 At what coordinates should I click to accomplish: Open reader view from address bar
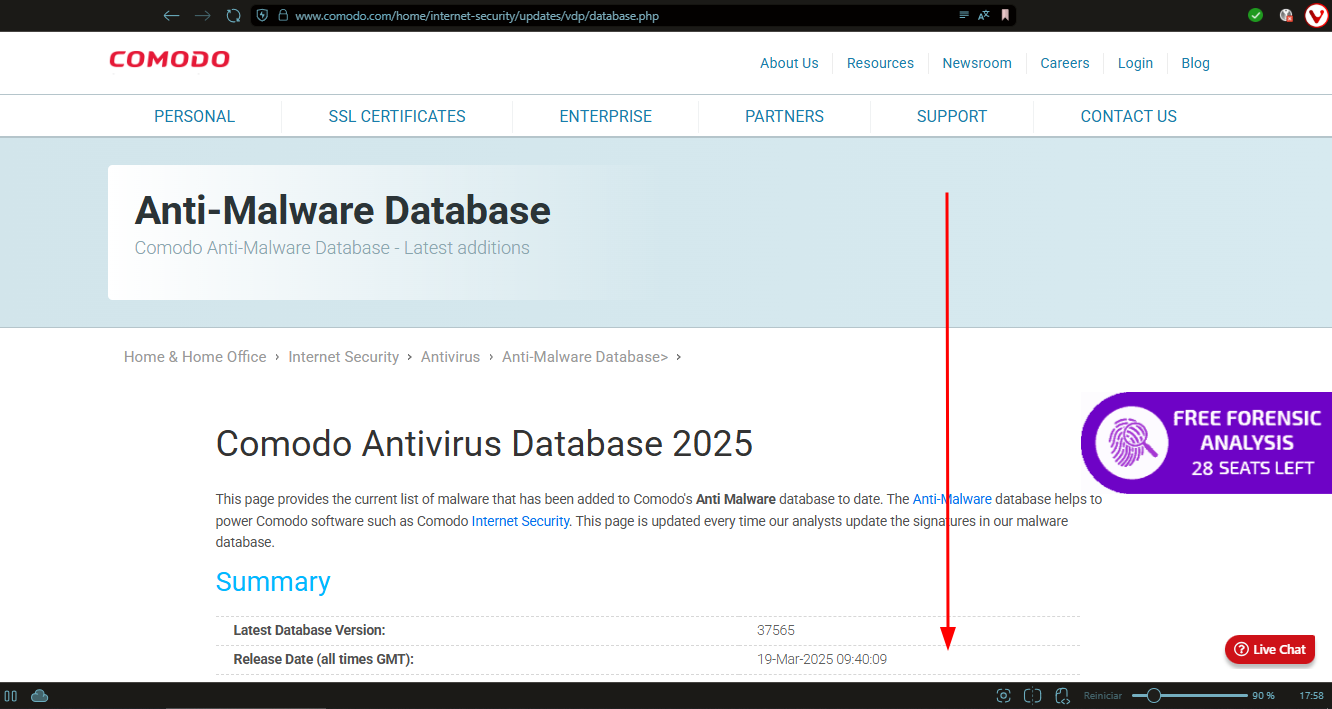[x=964, y=15]
